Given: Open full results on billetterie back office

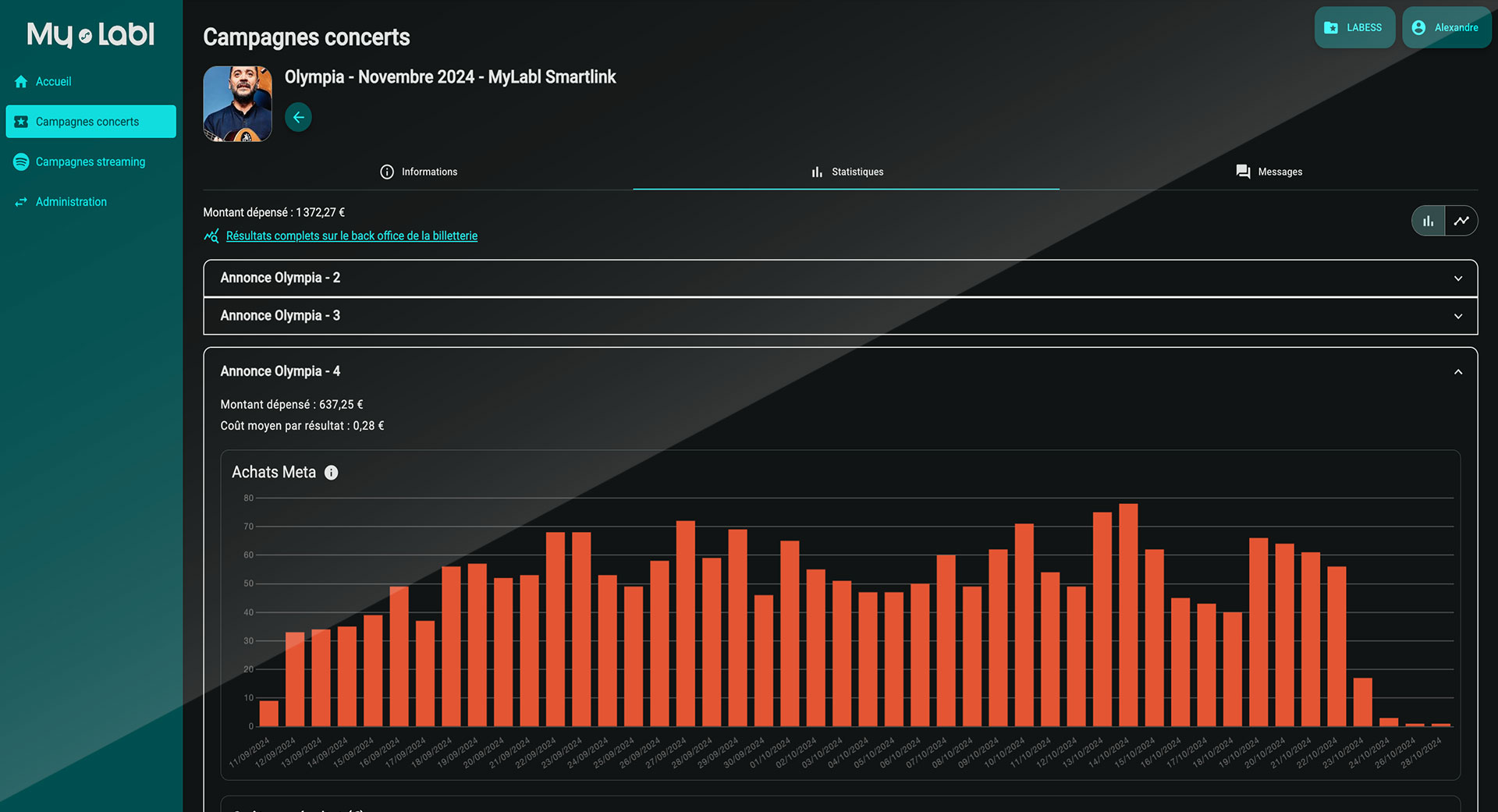Looking at the screenshot, I should [x=351, y=236].
